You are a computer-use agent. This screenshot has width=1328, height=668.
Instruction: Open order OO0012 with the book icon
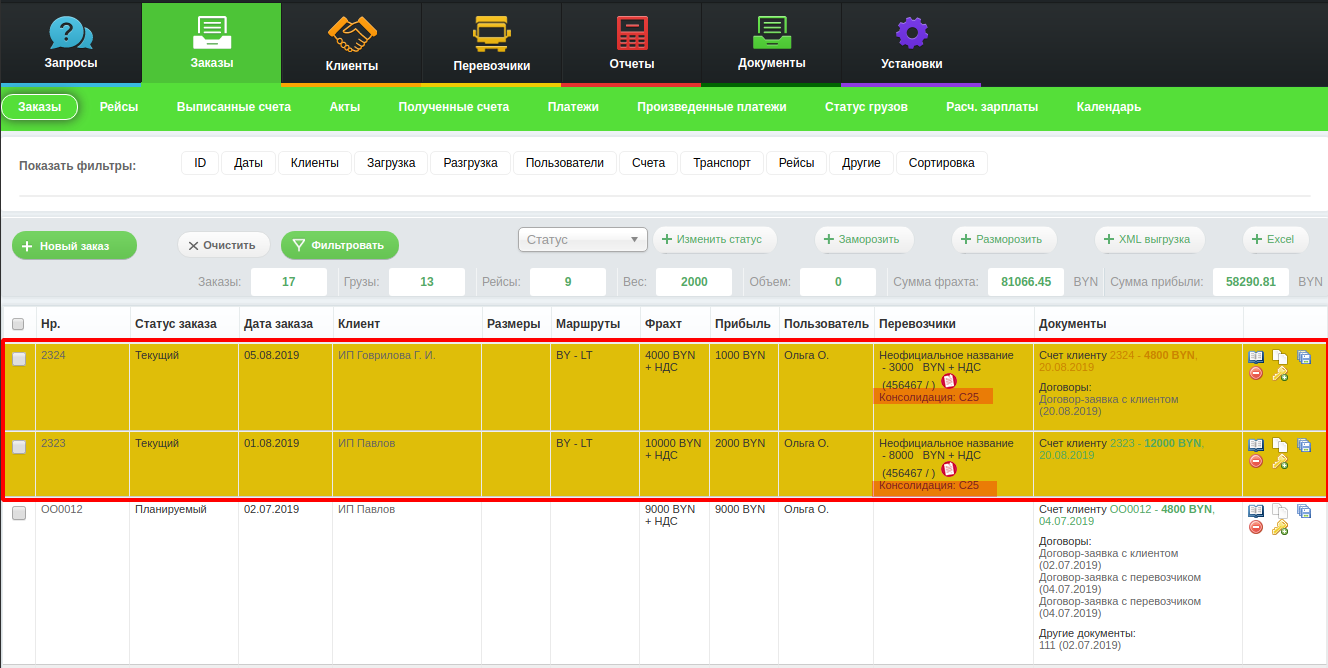coord(1256,511)
